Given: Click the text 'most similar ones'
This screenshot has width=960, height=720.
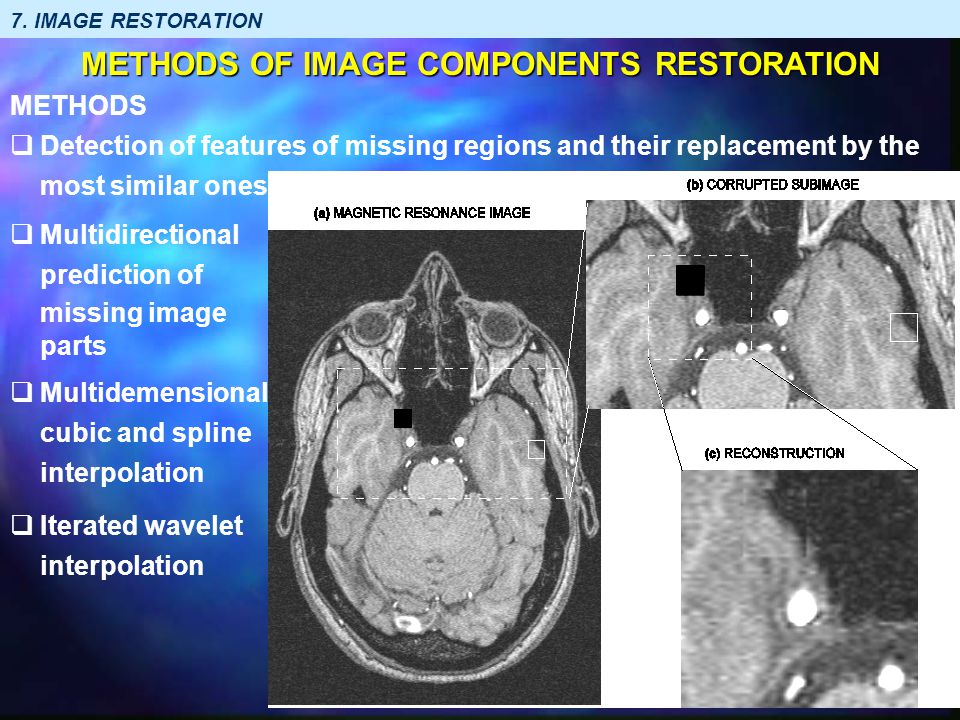Looking at the screenshot, I should pos(154,186).
